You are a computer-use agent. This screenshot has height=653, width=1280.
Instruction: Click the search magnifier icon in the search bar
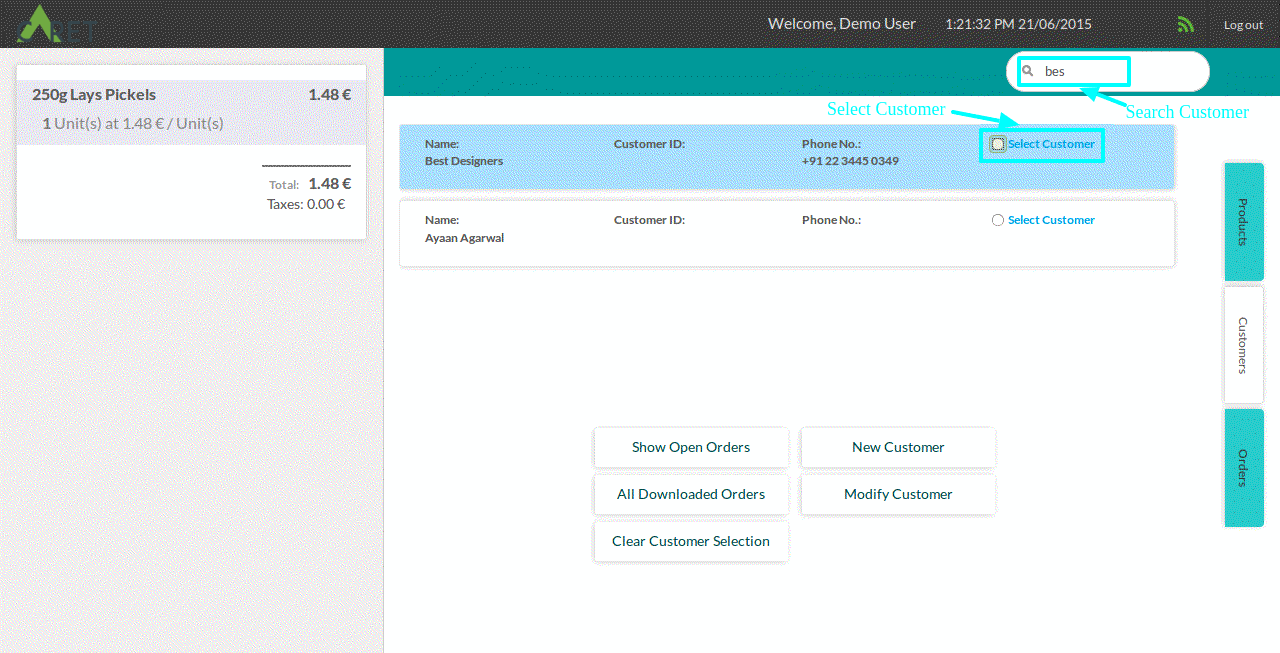click(x=1029, y=70)
